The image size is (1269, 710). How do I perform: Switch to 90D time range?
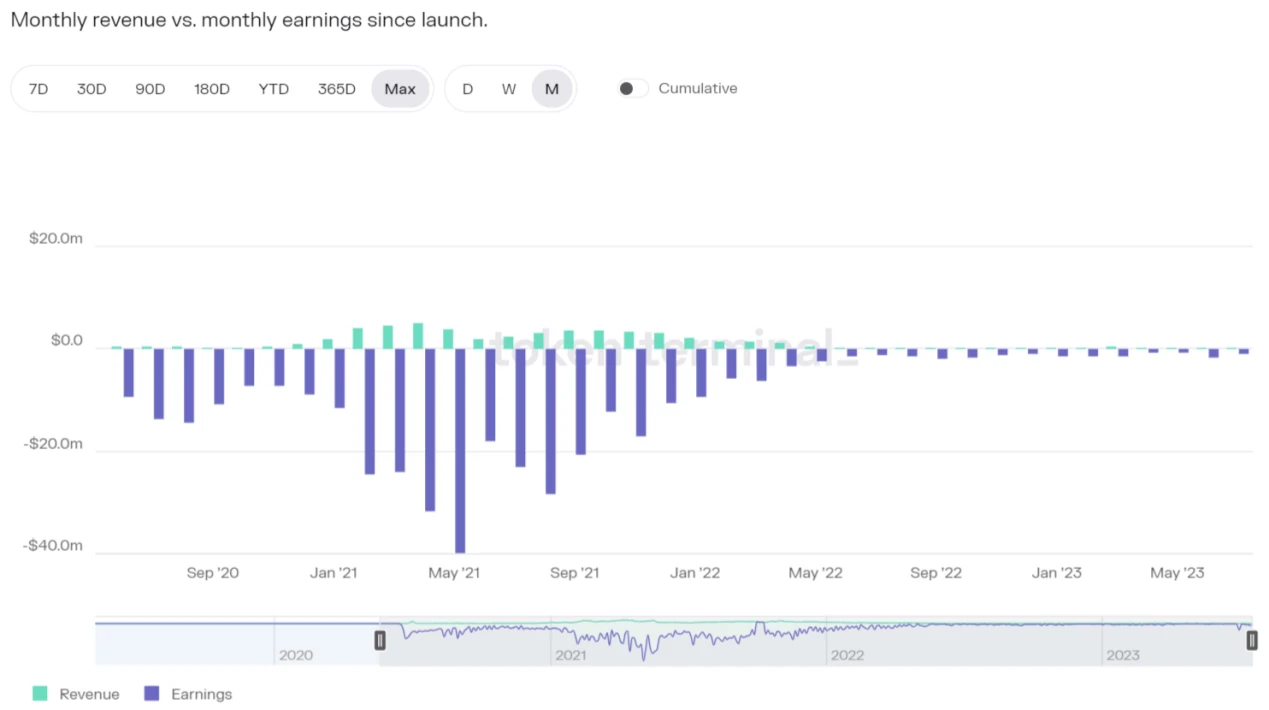[x=150, y=89]
